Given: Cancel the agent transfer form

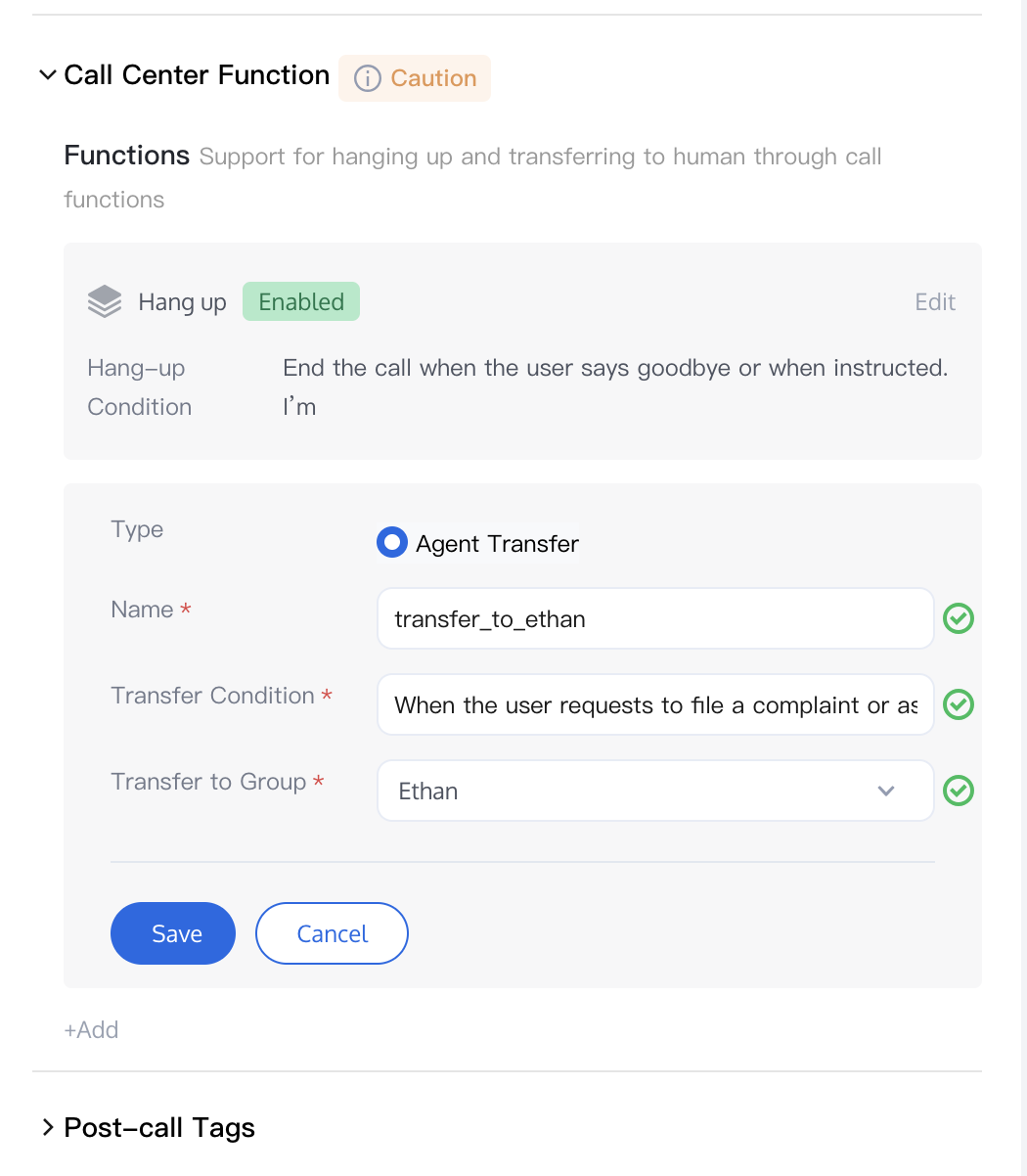Looking at the screenshot, I should click(x=332, y=933).
